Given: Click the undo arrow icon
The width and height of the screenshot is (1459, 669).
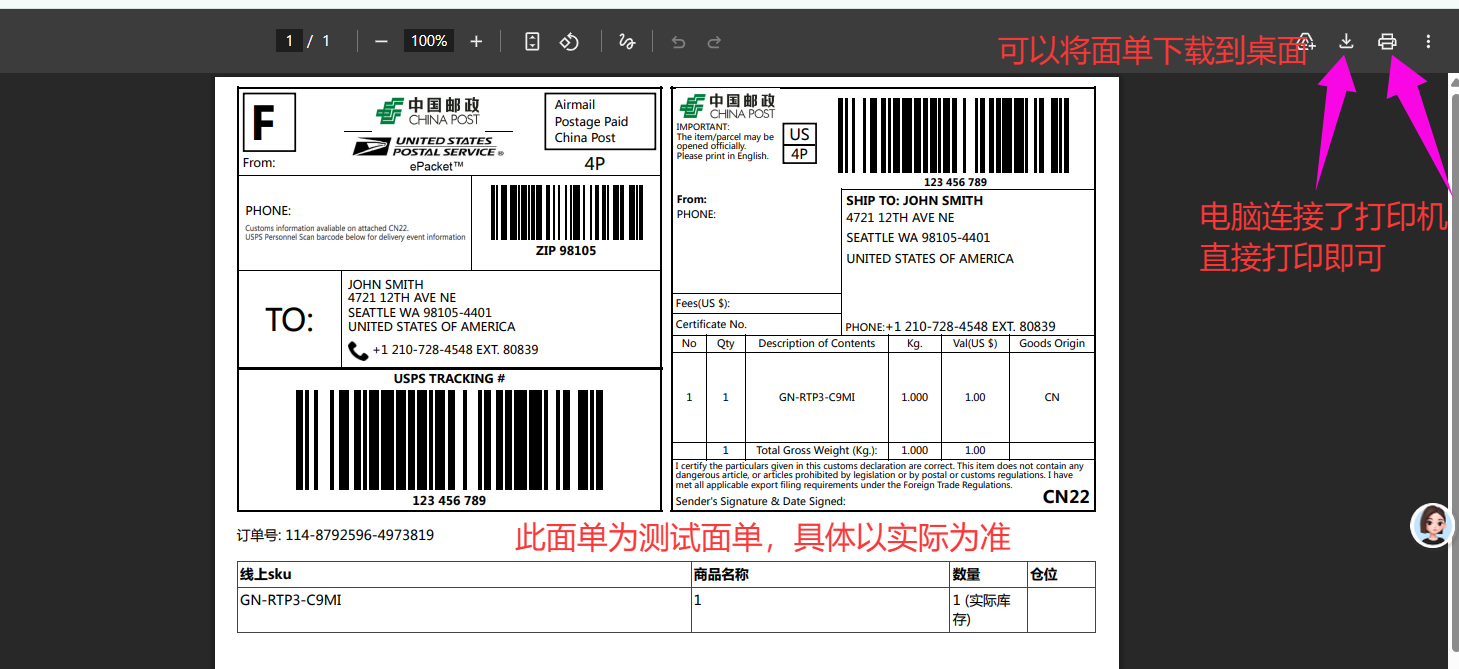Looking at the screenshot, I should tap(679, 42).
